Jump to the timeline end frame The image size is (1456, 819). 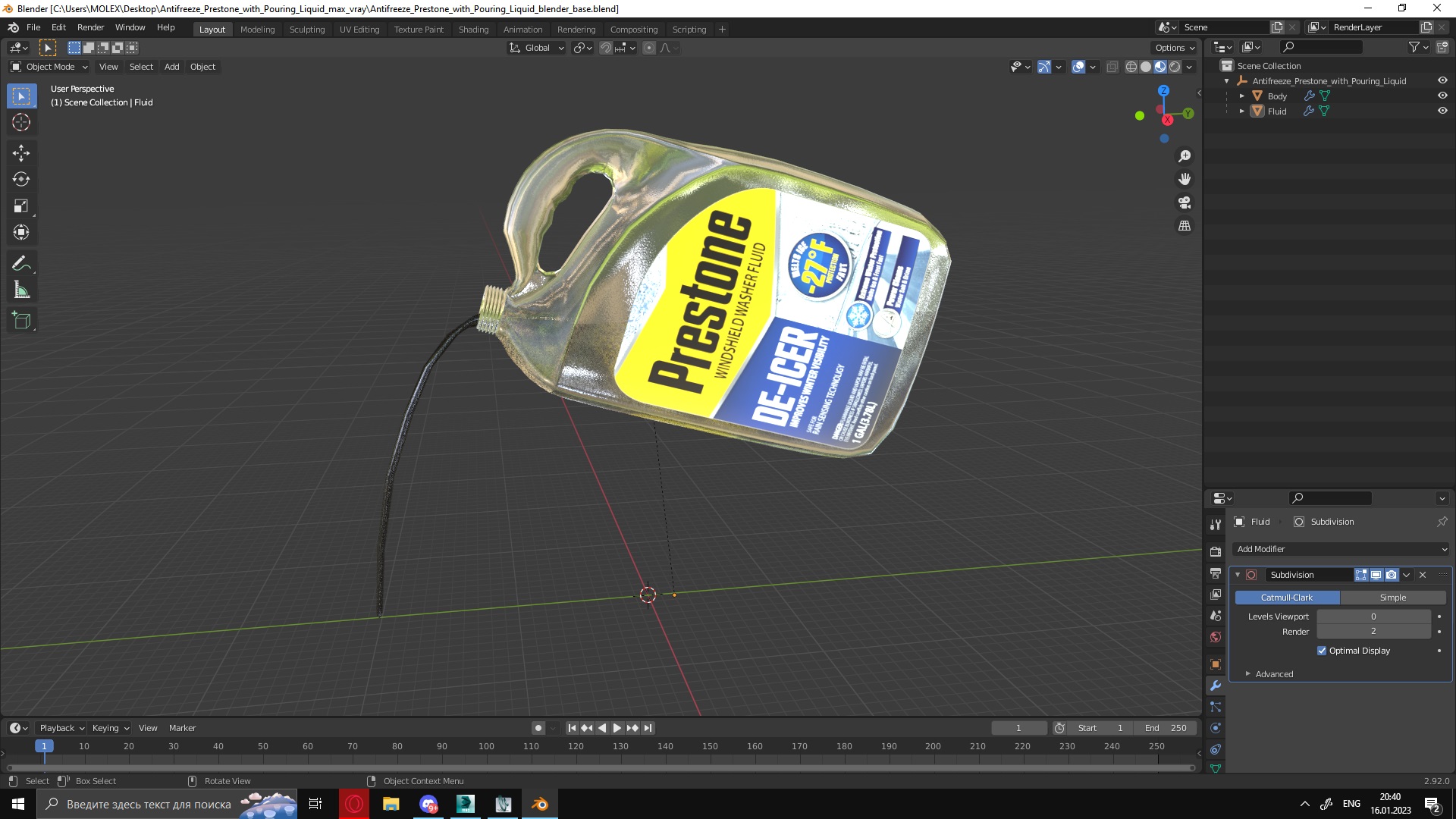(x=648, y=728)
